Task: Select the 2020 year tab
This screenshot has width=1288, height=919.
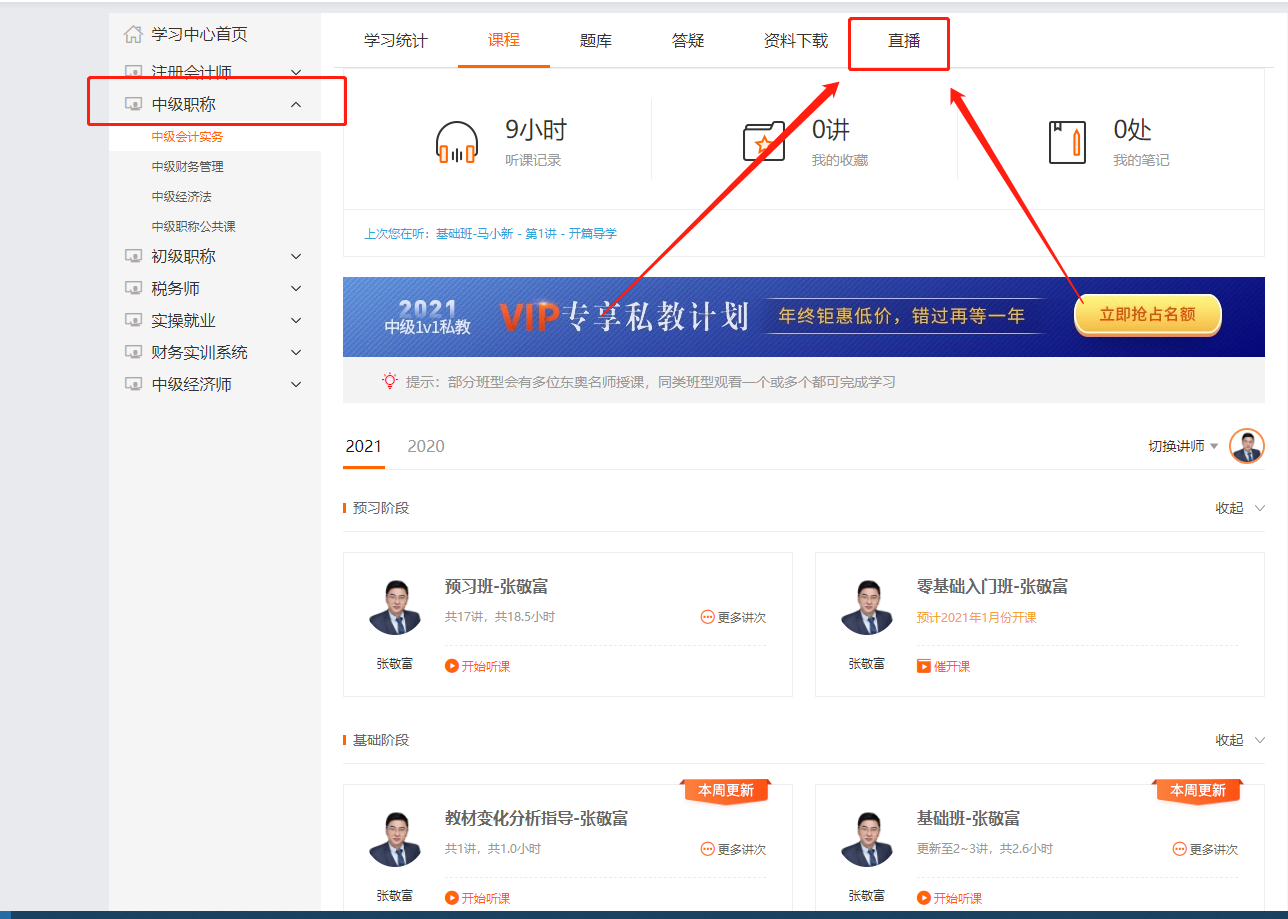Action: pos(426,446)
